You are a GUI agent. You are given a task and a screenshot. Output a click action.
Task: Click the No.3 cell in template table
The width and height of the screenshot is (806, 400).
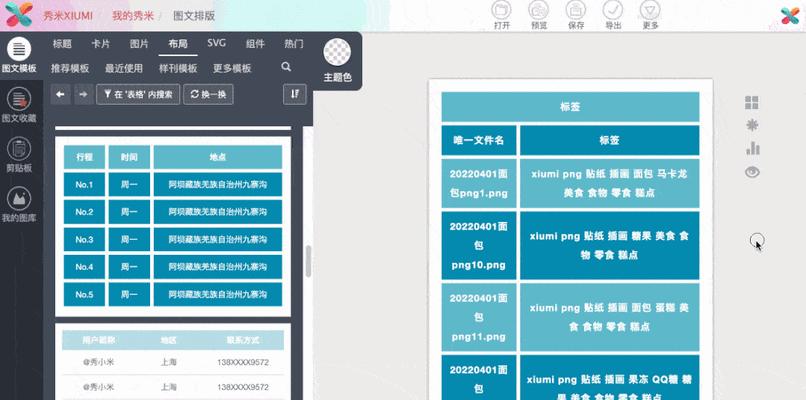pos(84,239)
